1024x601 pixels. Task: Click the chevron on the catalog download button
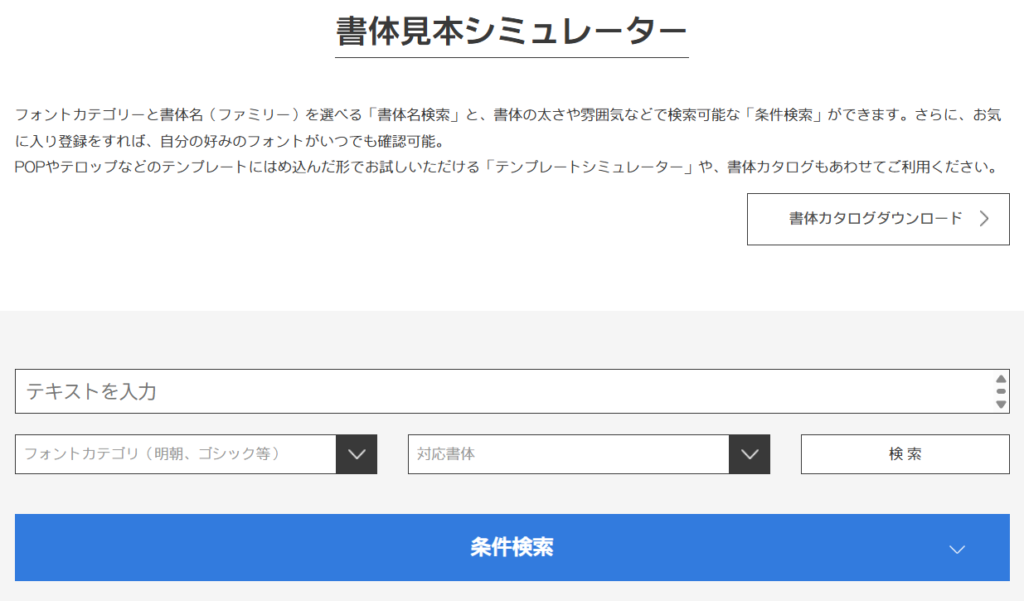click(x=984, y=219)
